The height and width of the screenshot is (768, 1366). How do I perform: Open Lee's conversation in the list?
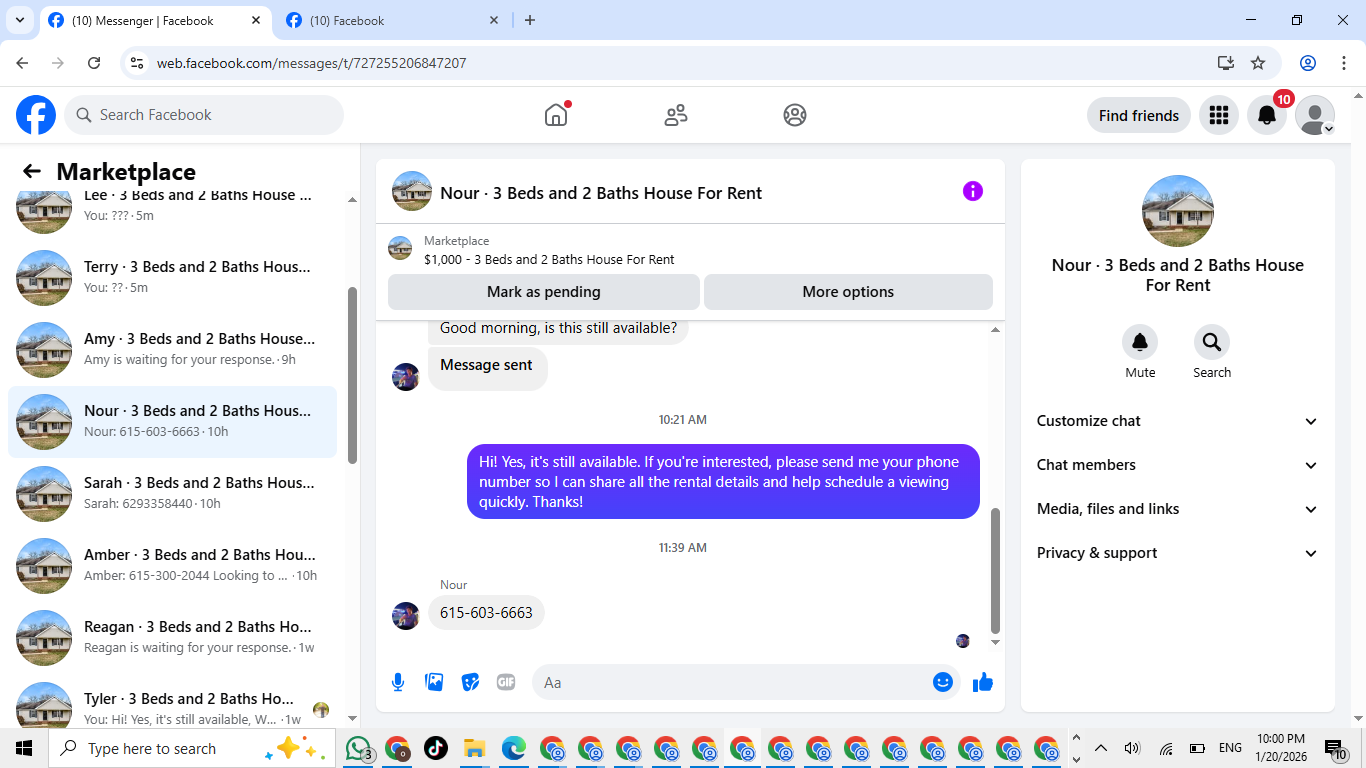[172, 205]
